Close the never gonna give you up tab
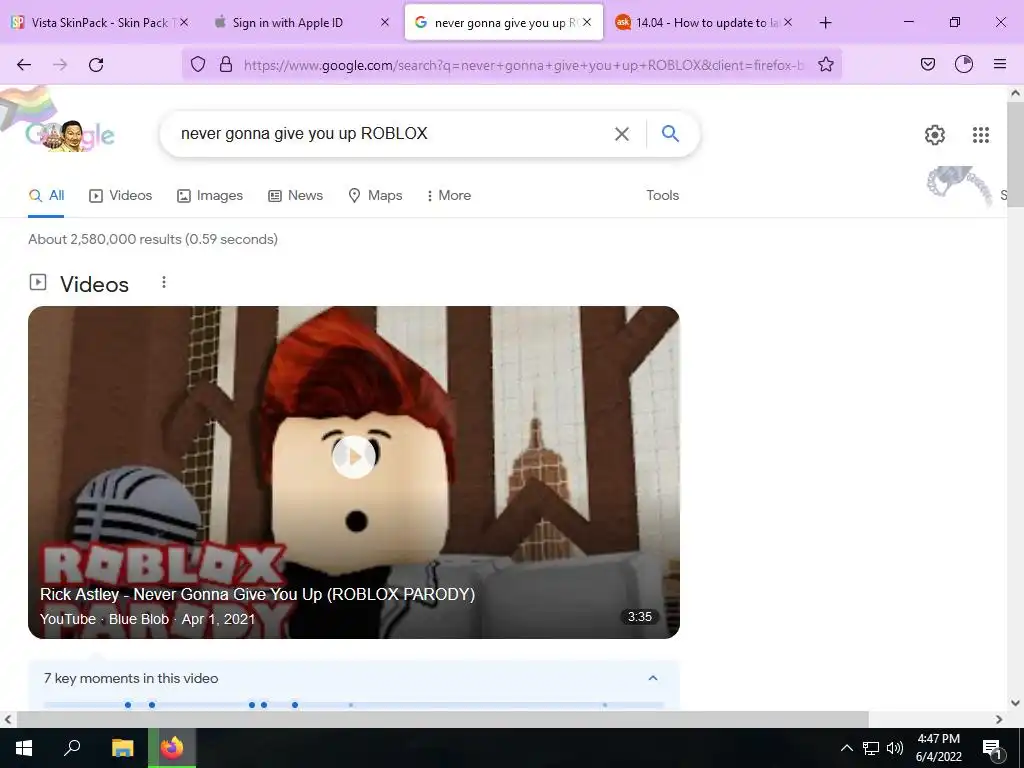Viewport: 1024px width, 768px height. [587, 22]
